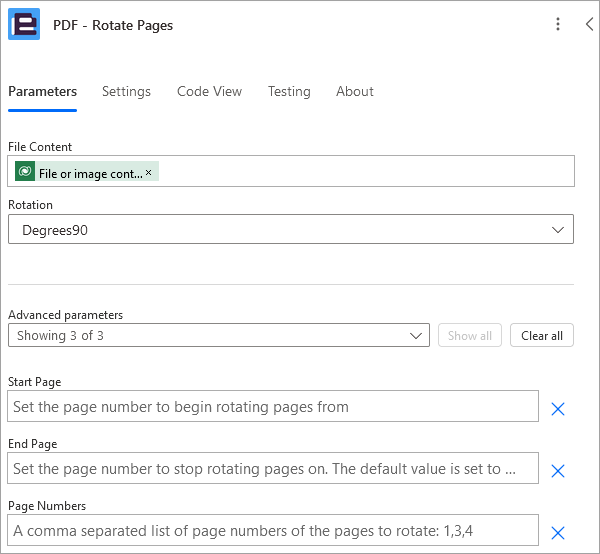This screenshot has height=554, width=600.
Task: Click the Page Numbers input field
Action: 273,530
